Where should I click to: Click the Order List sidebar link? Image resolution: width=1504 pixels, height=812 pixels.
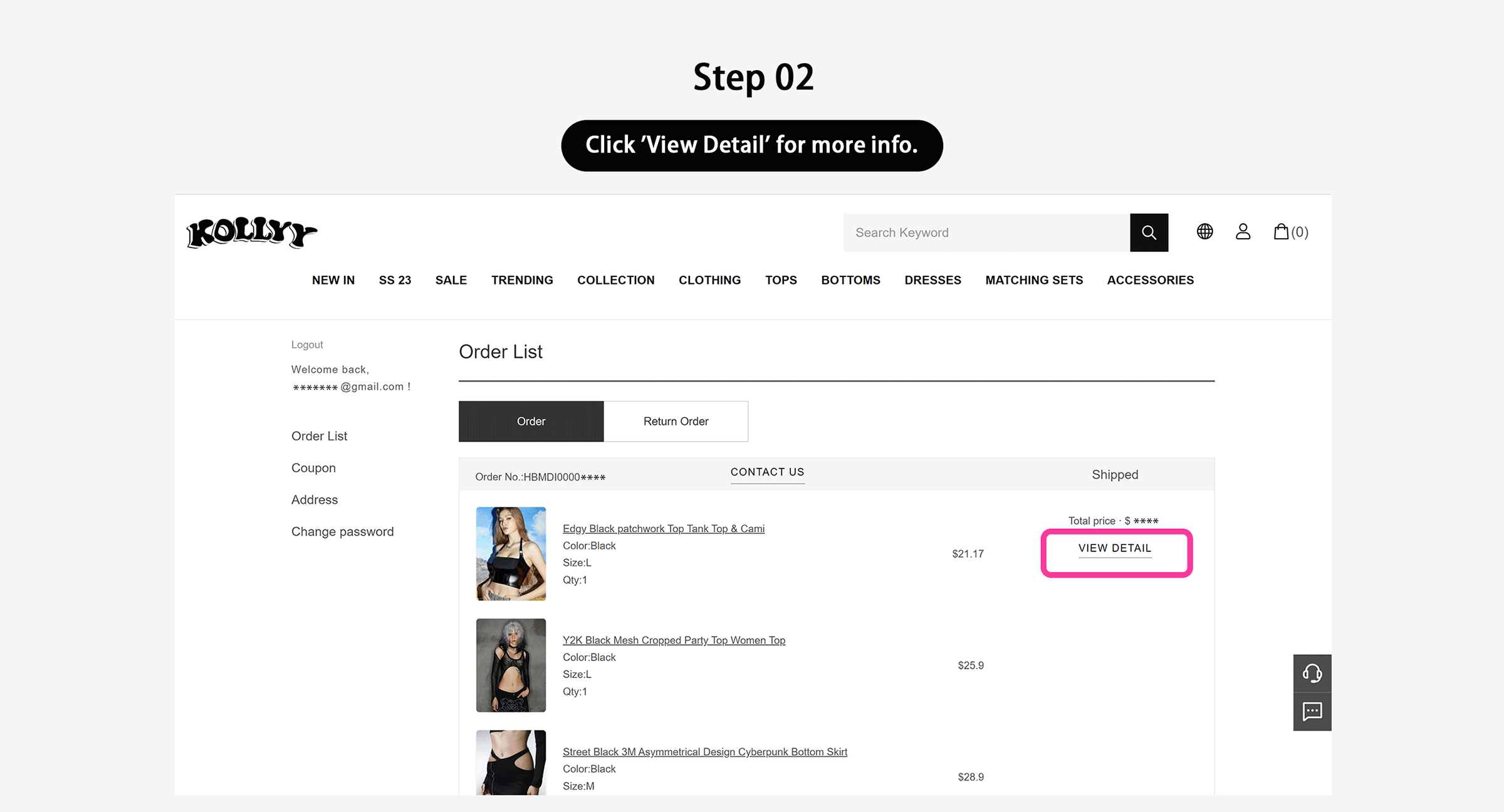319,435
